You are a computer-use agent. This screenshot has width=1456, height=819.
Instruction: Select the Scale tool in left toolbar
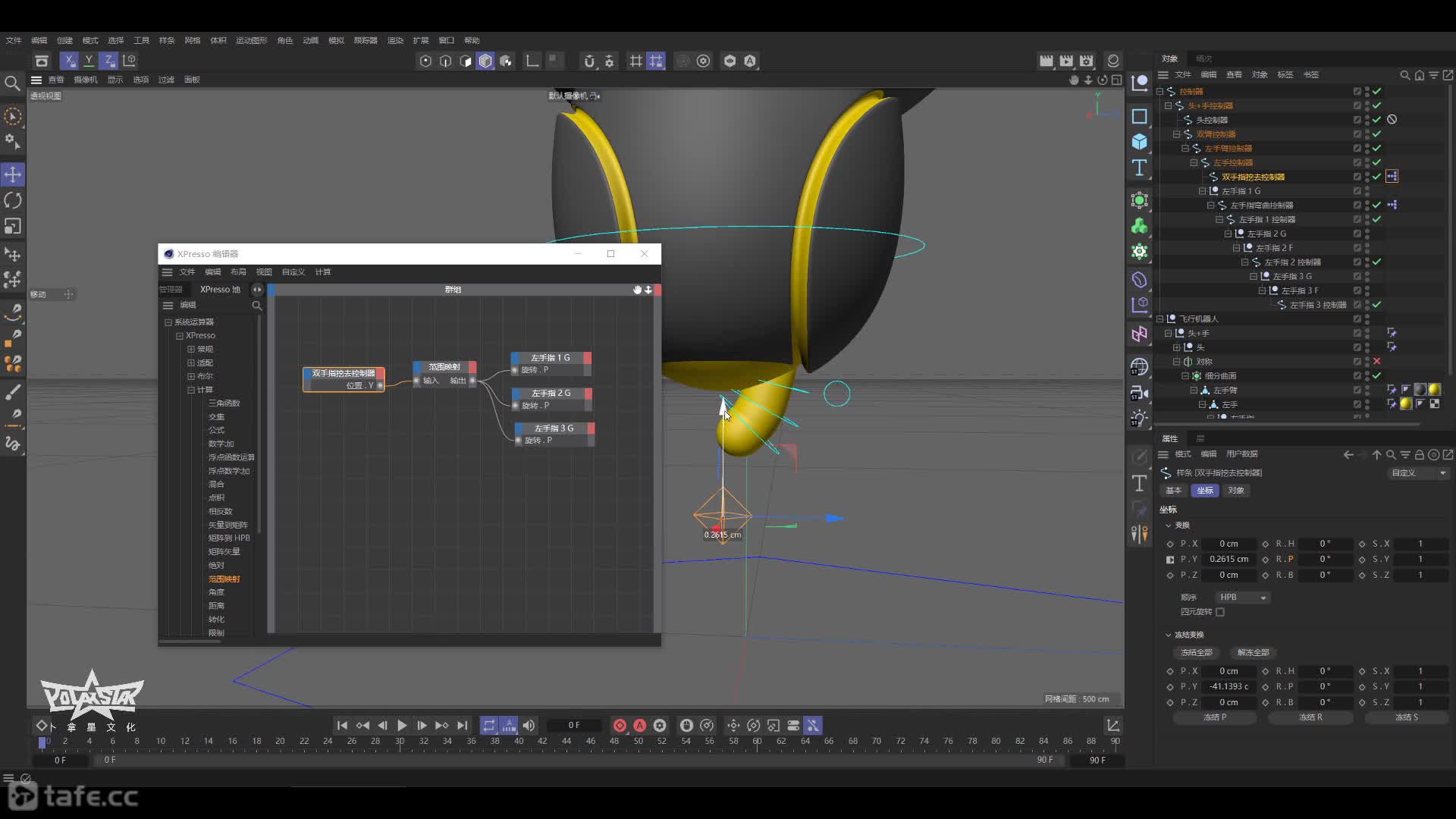coord(13,226)
